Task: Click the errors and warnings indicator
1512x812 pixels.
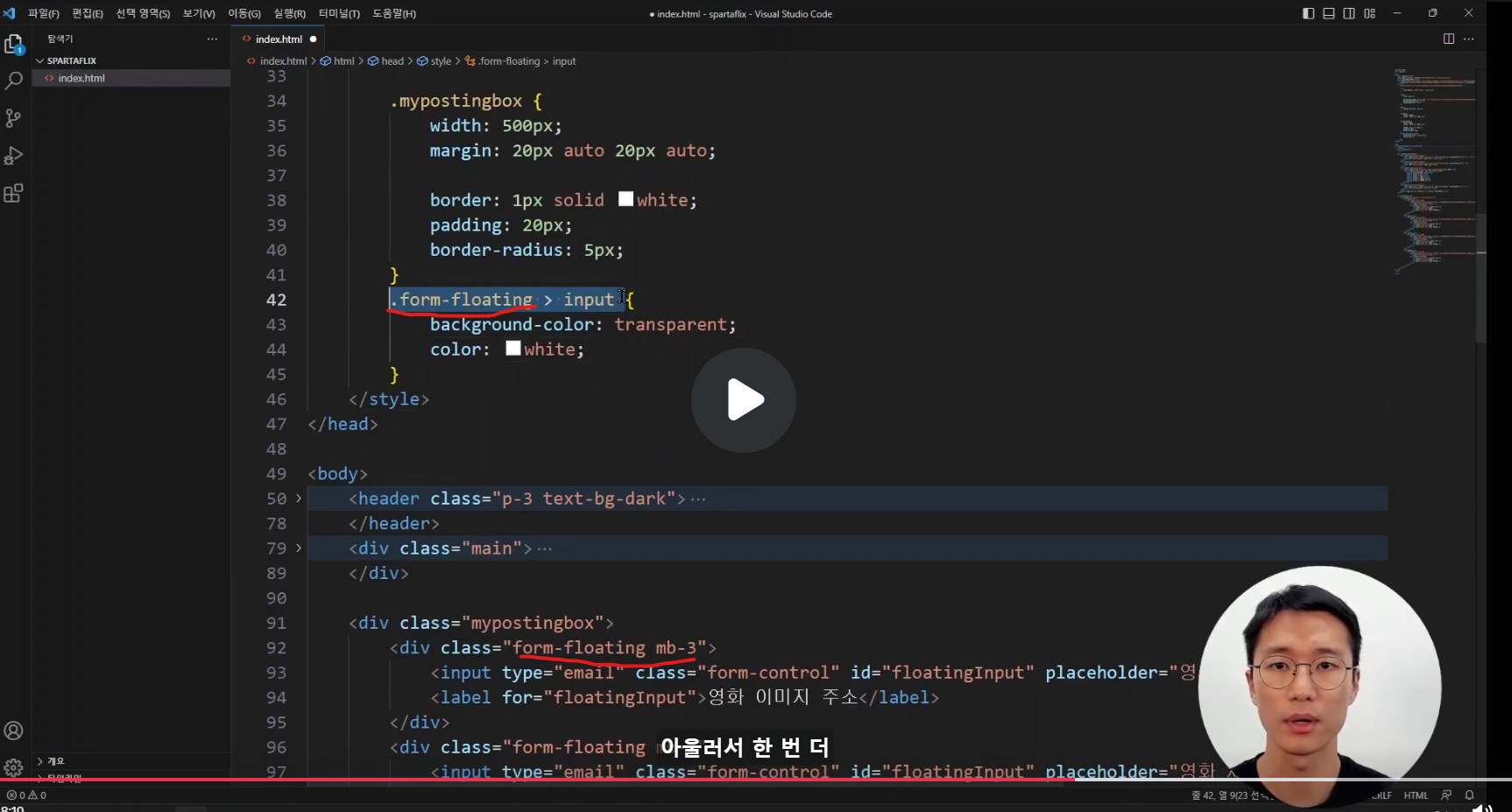Action: tap(26, 795)
